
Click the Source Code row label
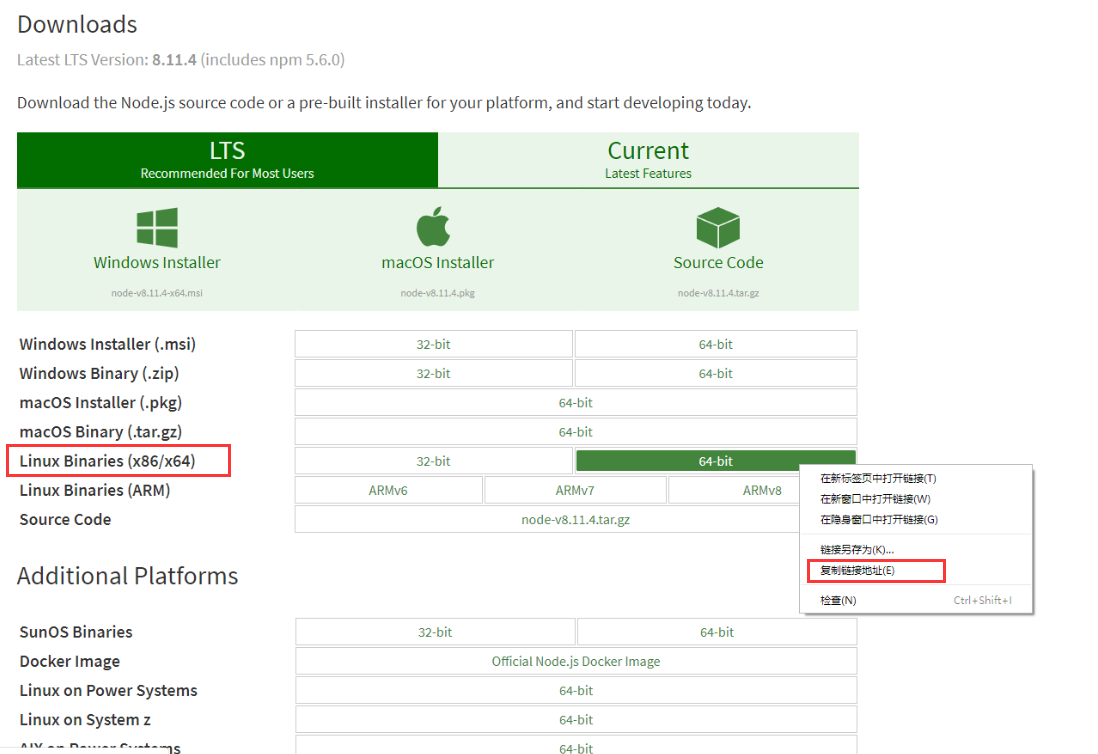(65, 520)
